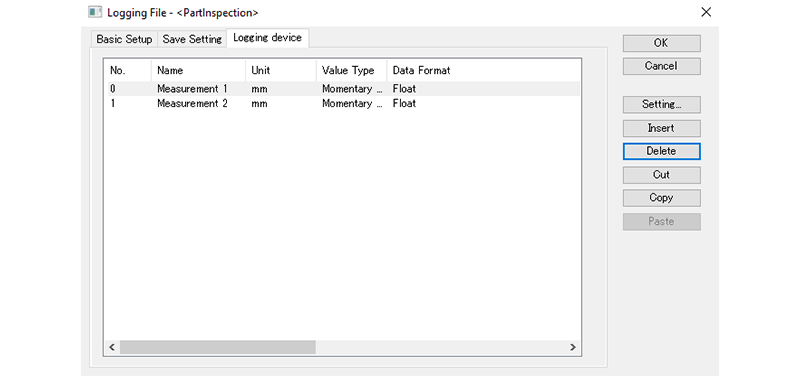Click the Cancel button
The width and height of the screenshot is (800, 376).
pyautogui.click(x=661, y=66)
